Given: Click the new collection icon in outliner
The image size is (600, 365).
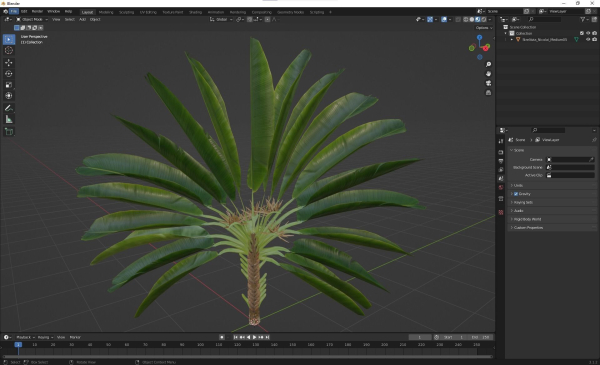Looking at the screenshot, I should [594, 19].
